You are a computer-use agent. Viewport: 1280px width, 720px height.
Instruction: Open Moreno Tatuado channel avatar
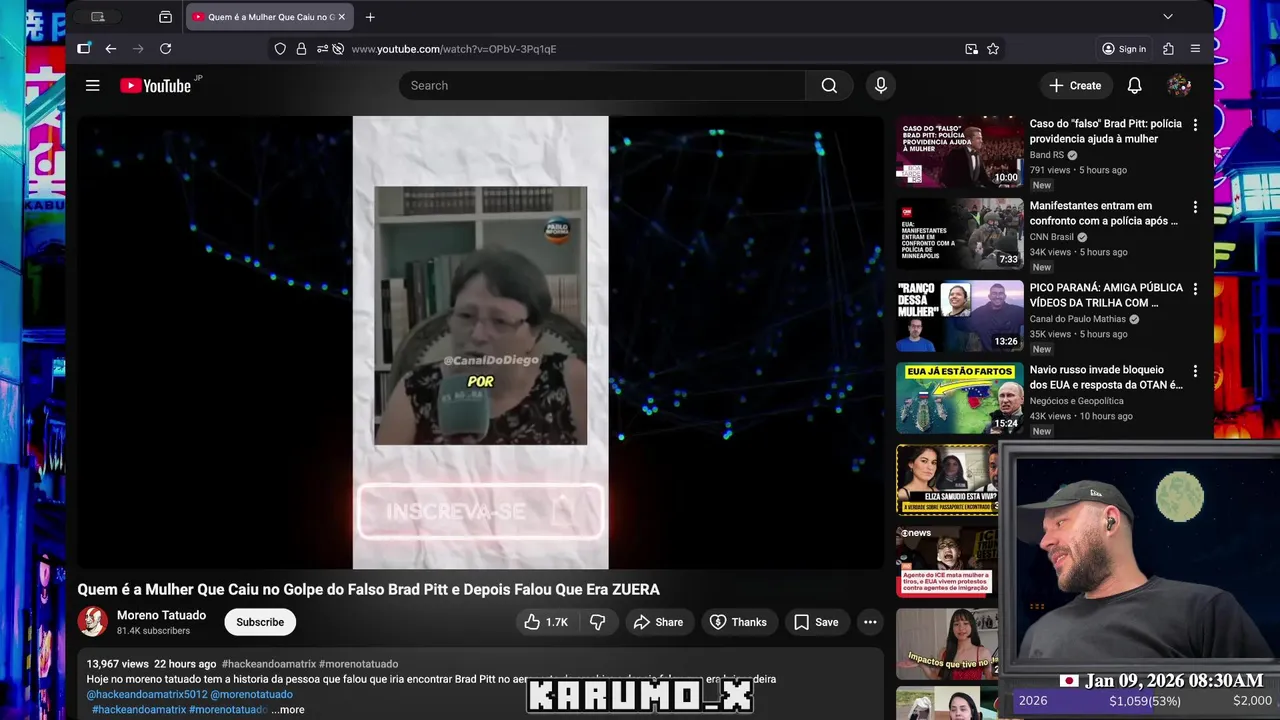coord(93,622)
